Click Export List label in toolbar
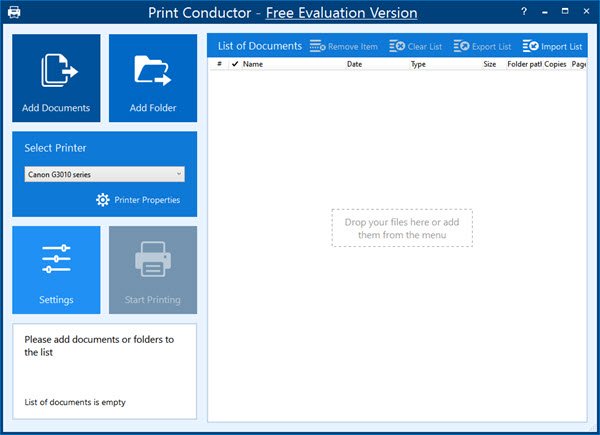Image resolution: width=600 pixels, height=435 pixels. coord(491,47)
